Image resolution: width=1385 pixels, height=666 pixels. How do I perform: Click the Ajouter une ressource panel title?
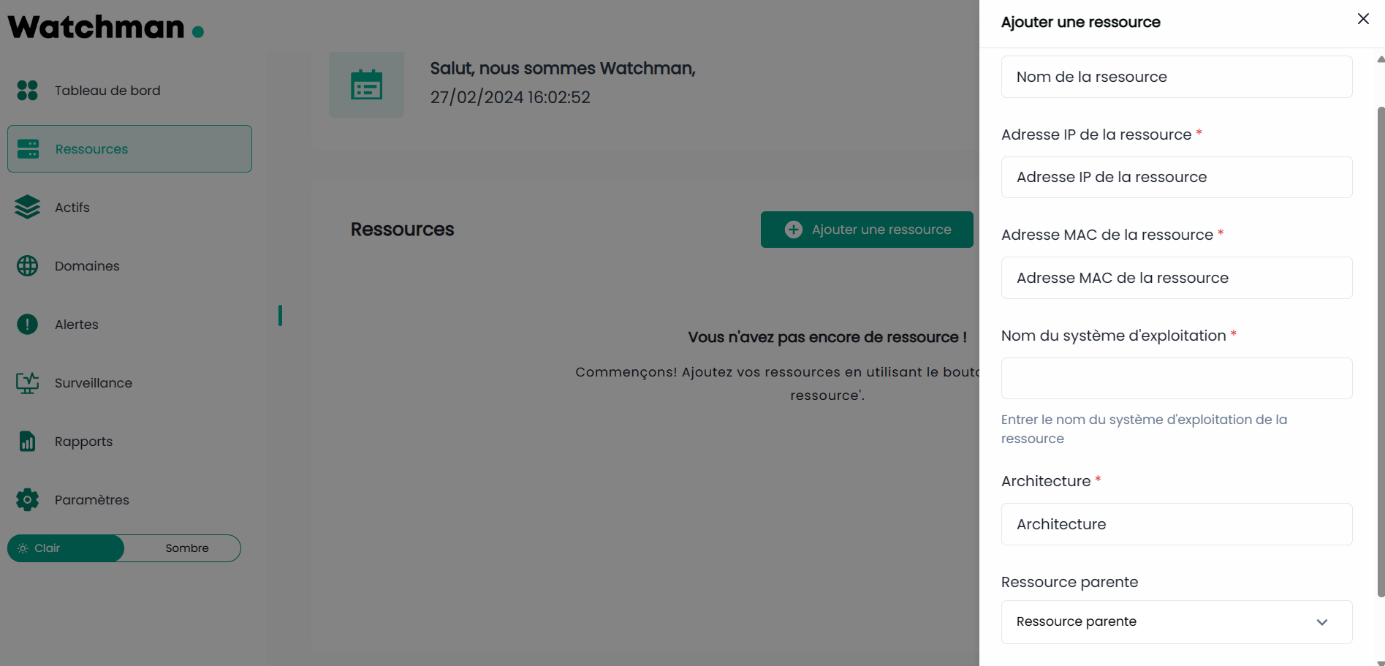point(1081,22)
